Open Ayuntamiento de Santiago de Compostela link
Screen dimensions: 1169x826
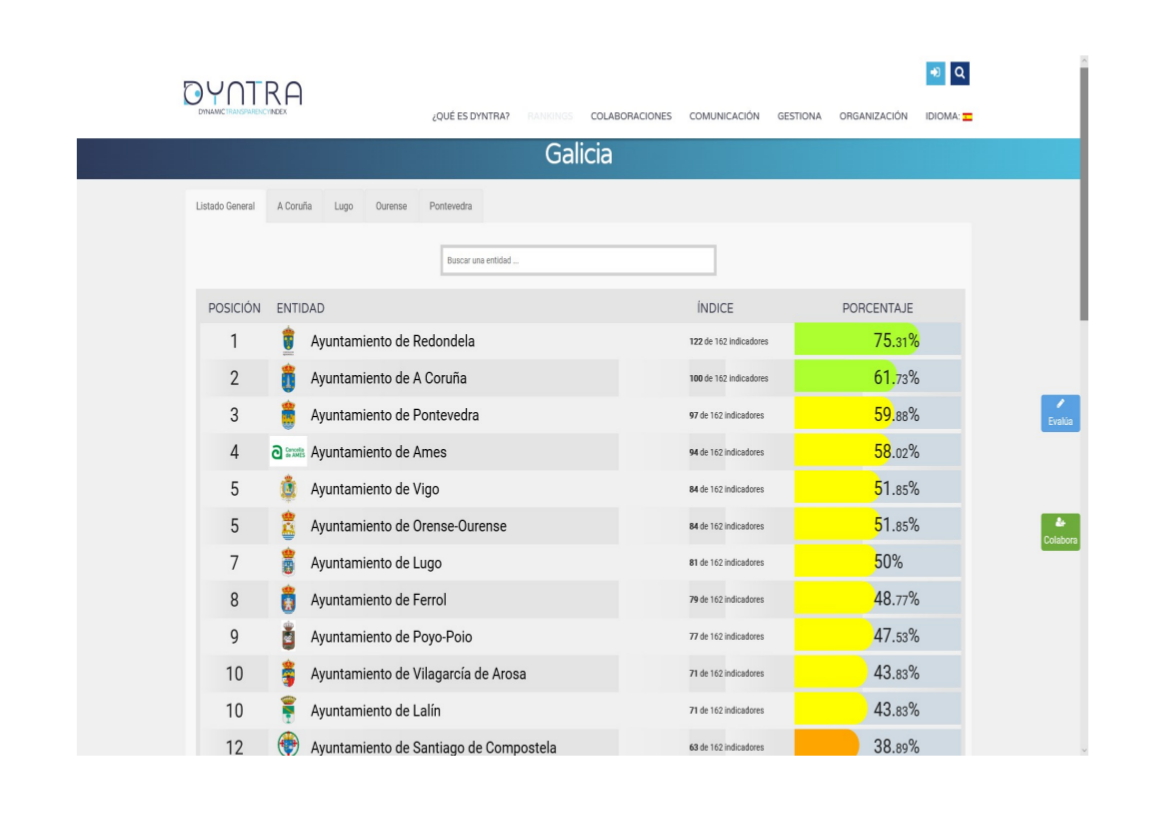(433, 747)
